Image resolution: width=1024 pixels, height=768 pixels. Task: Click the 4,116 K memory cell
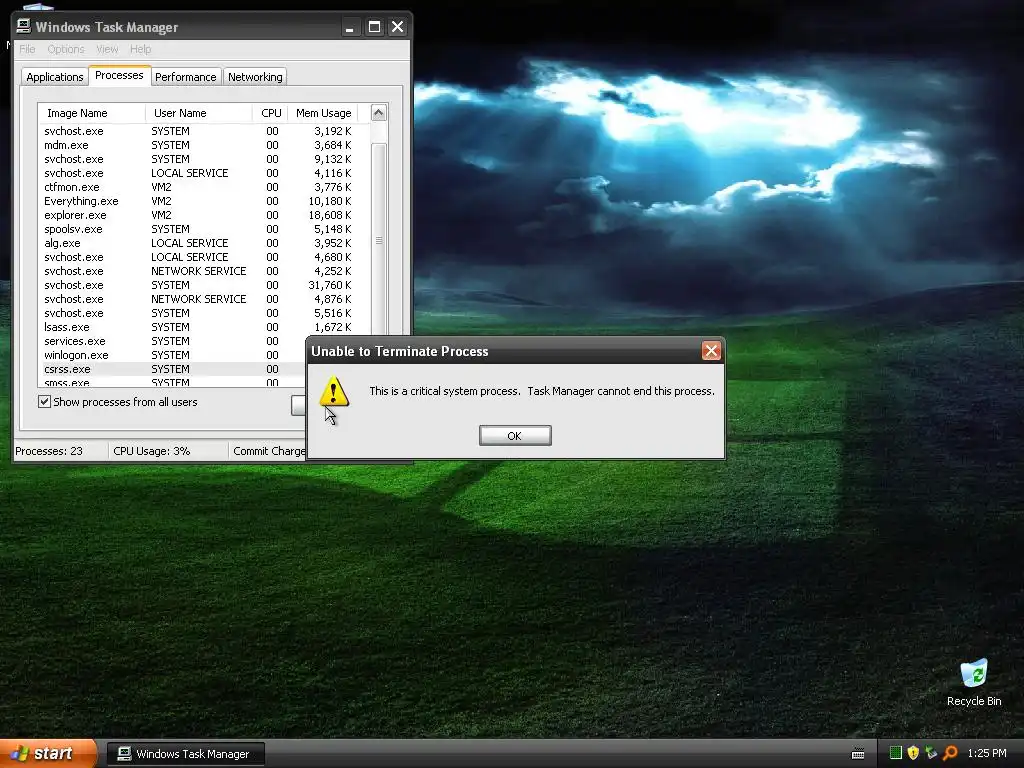coord(332,173)
